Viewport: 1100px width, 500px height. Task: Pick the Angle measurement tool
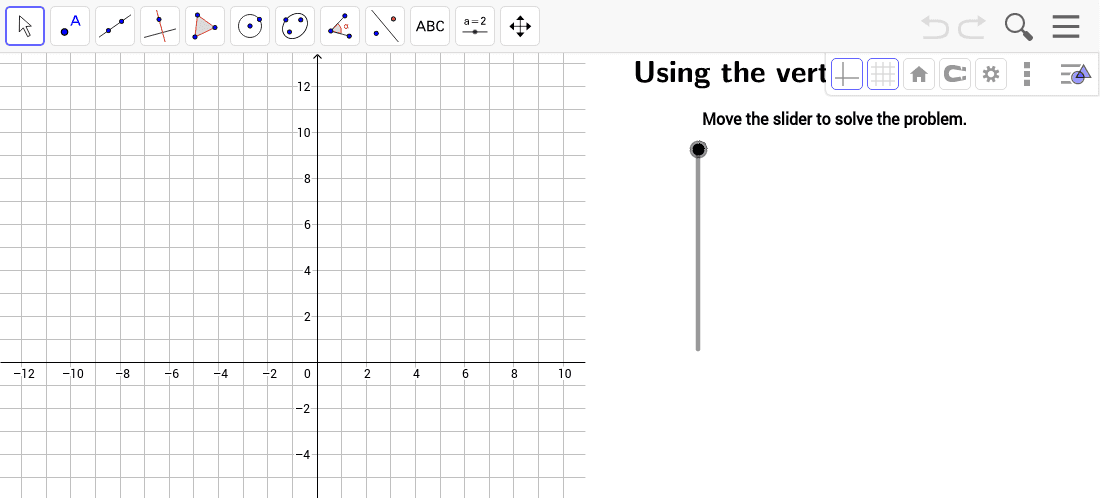tap(340, 26)
